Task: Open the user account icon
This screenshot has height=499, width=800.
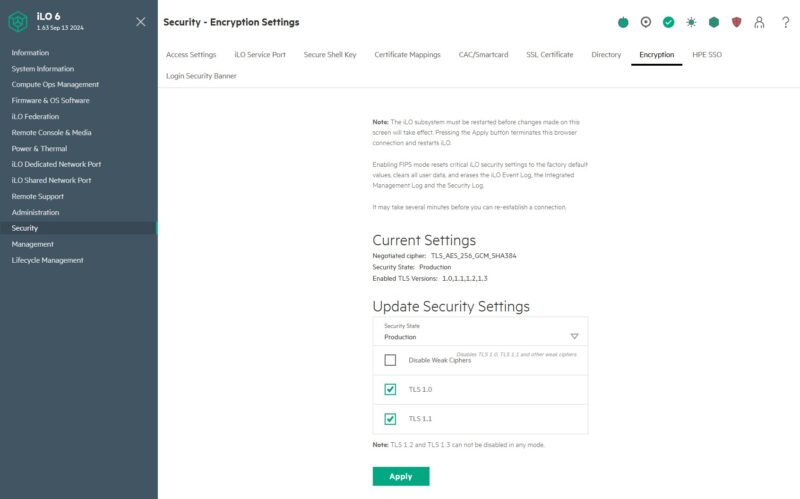Action: pos(759,22)
